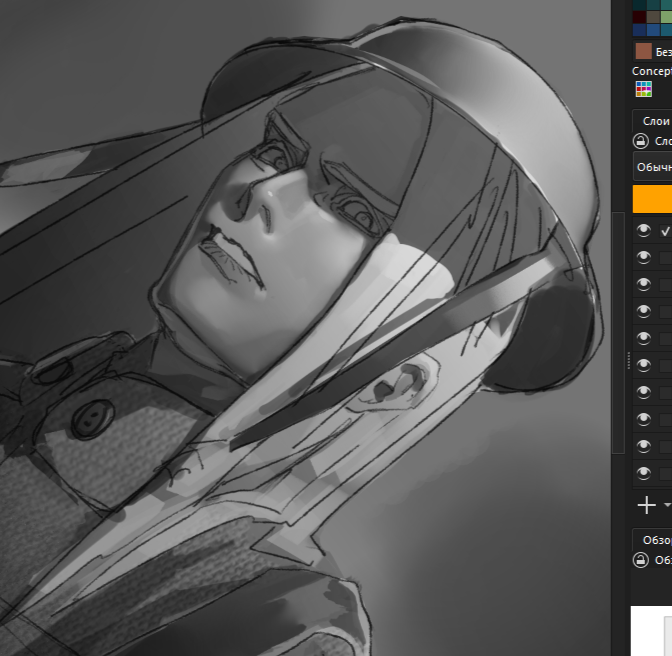Toggle visibility of the fifth layer from top

[643, 338]
